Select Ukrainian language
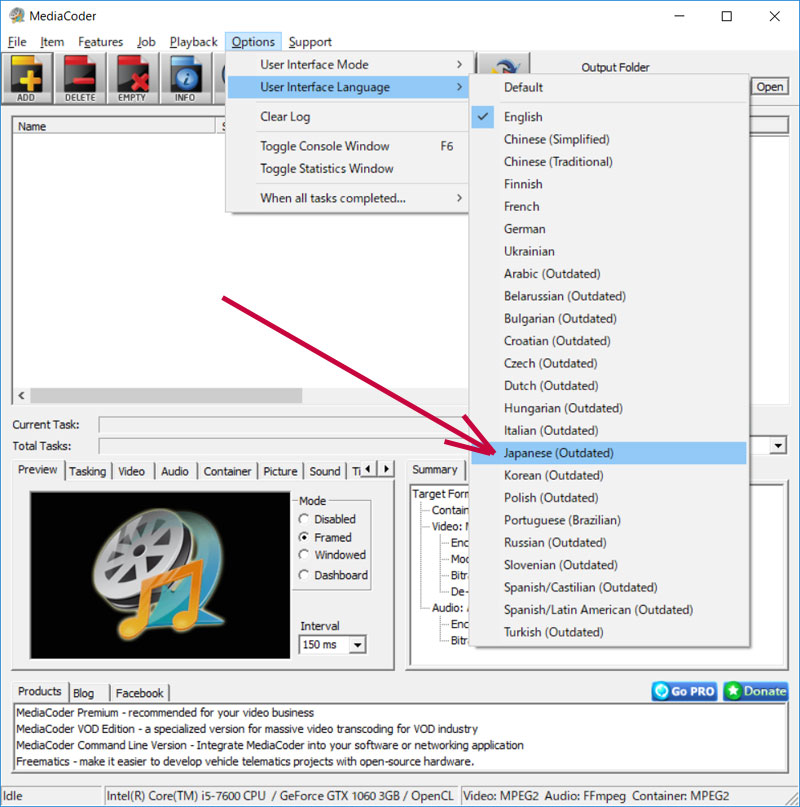Image resolution: width=800 pixels, height=807 pixels. 608,251
